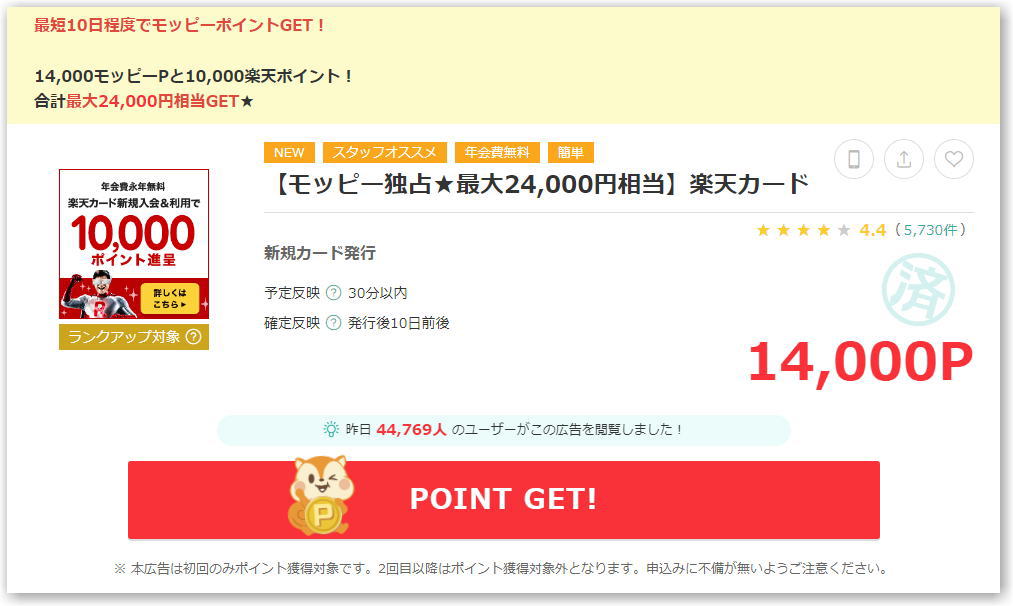Click the 楽天カード offer title
Screen dimensions: 1013x606
tap(539, 184)
